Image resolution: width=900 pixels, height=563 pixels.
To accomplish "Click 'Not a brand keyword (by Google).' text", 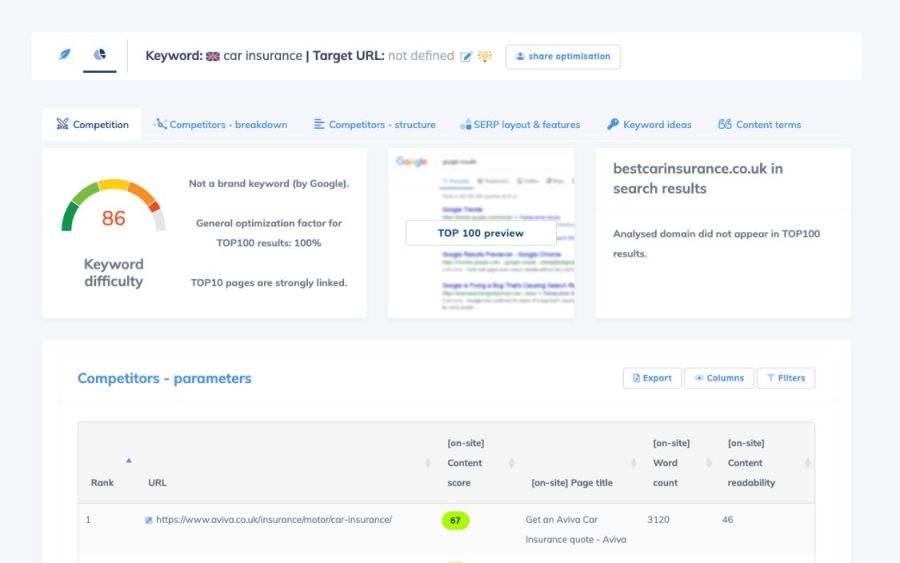I will pos(269,184).
